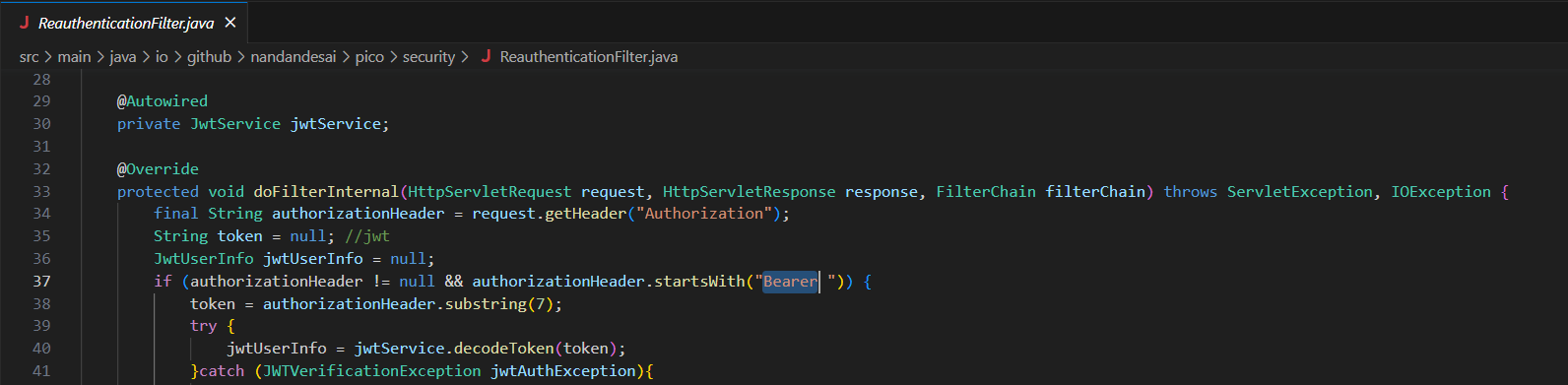Screen dimensions: 1568x385
Task: Click the //jwt comment on line 35
Action: [367, 236]
